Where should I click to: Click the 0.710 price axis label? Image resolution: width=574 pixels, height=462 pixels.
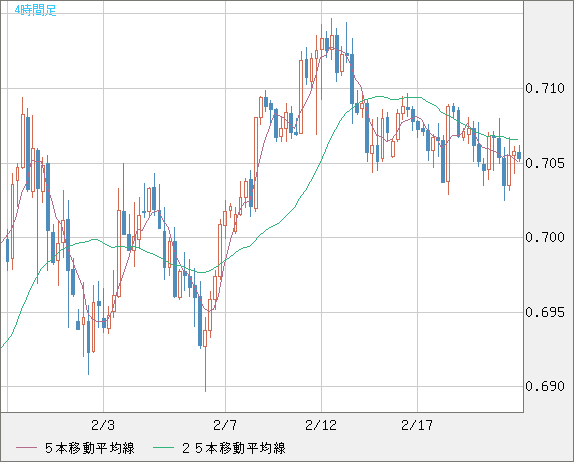tap(545, 88)
